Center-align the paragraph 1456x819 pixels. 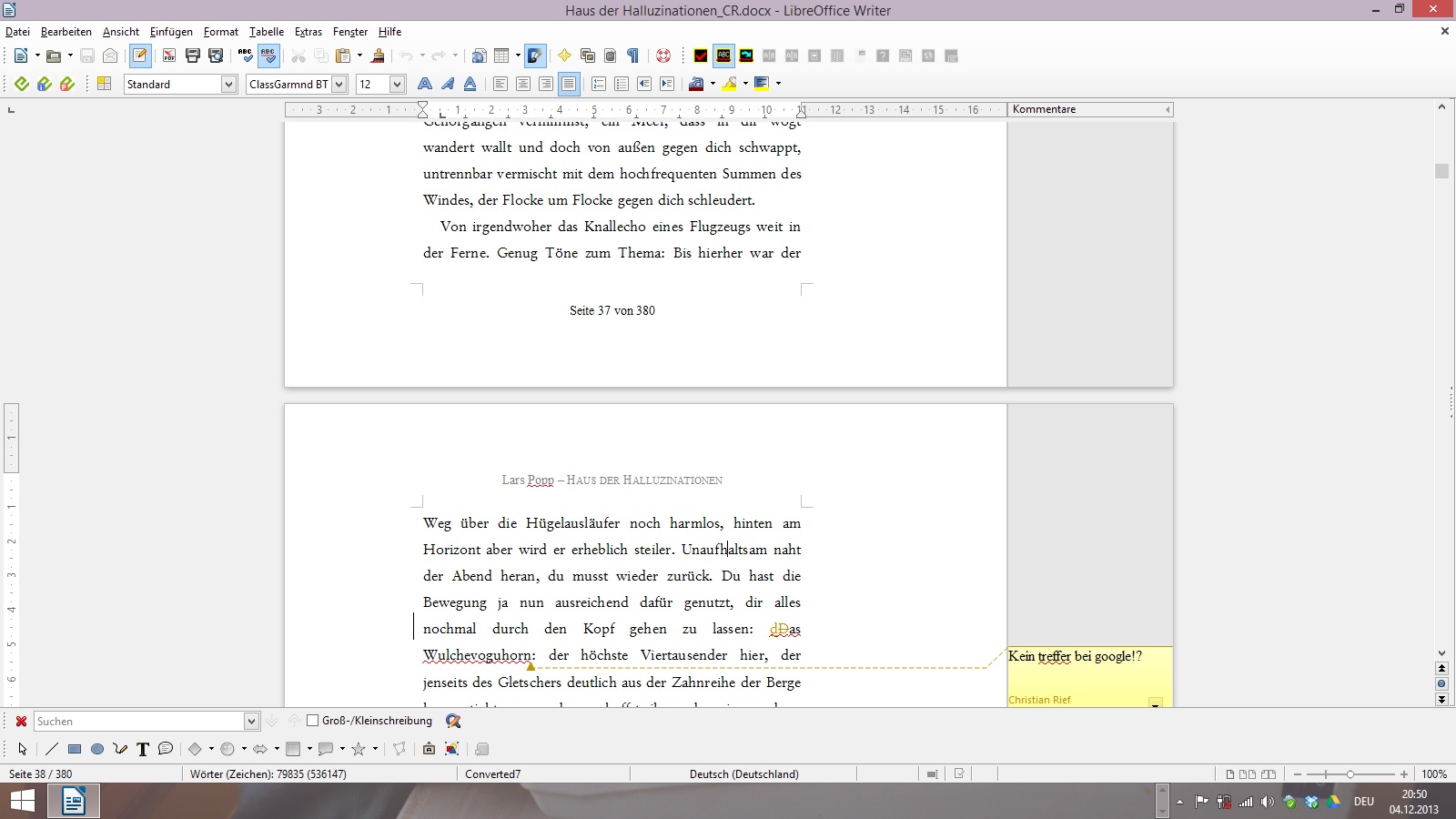pyautogui.click(x=523, y=84)
